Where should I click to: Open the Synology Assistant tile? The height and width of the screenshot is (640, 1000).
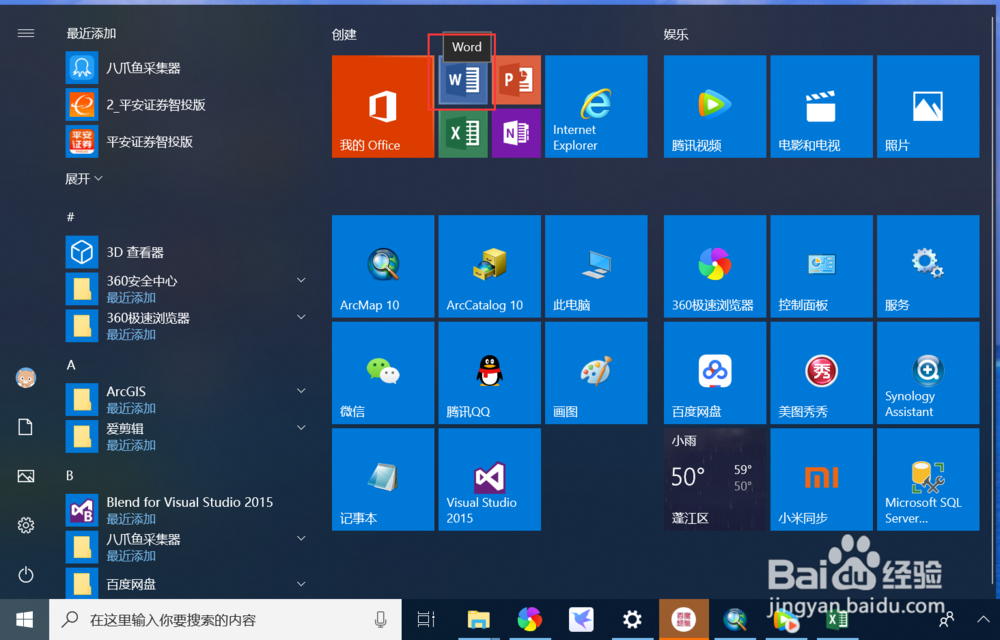[x=928, y=373]
